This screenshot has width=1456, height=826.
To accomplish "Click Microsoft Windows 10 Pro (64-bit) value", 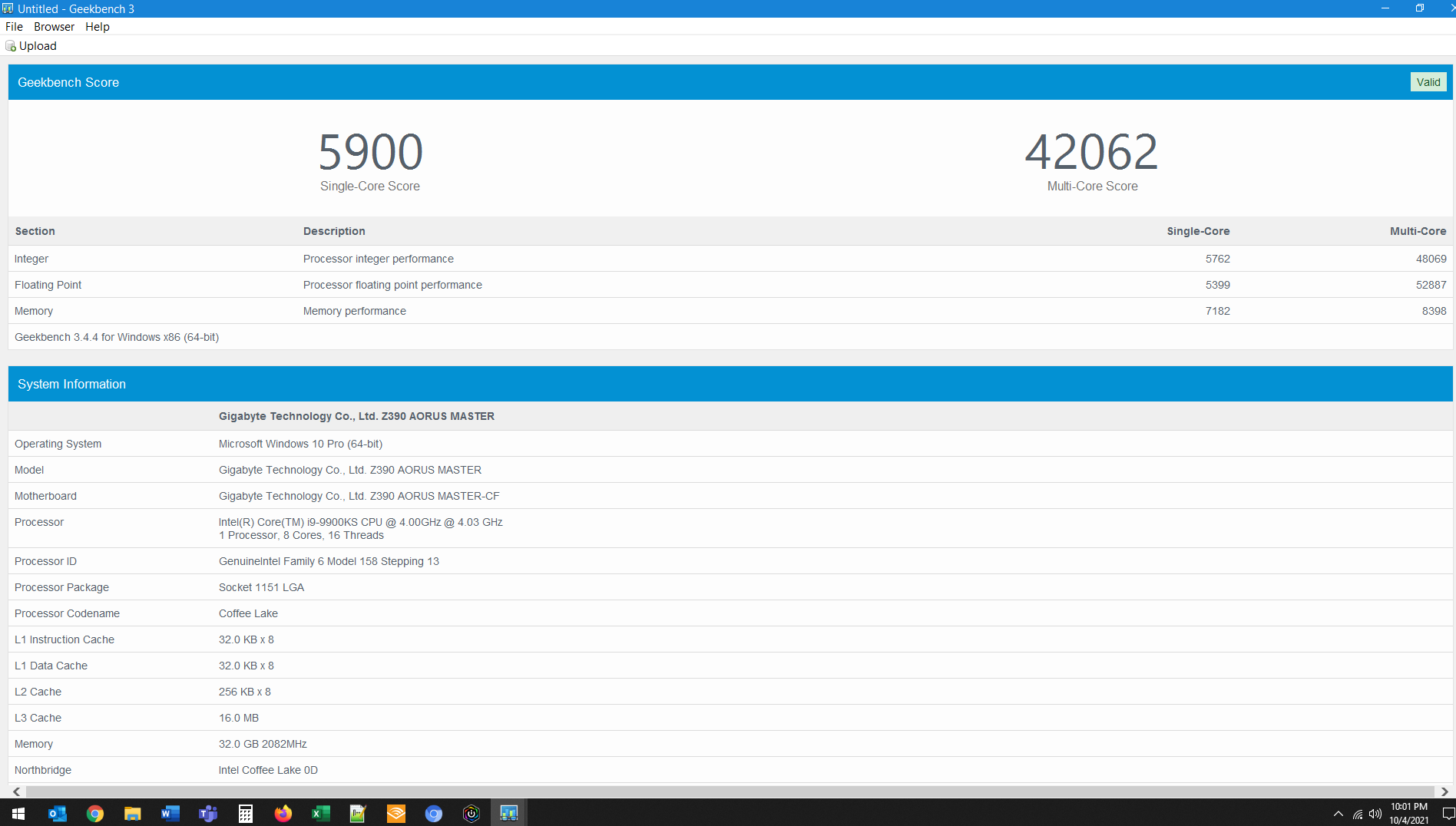I will pyautogui.click(x=300, y=444).
